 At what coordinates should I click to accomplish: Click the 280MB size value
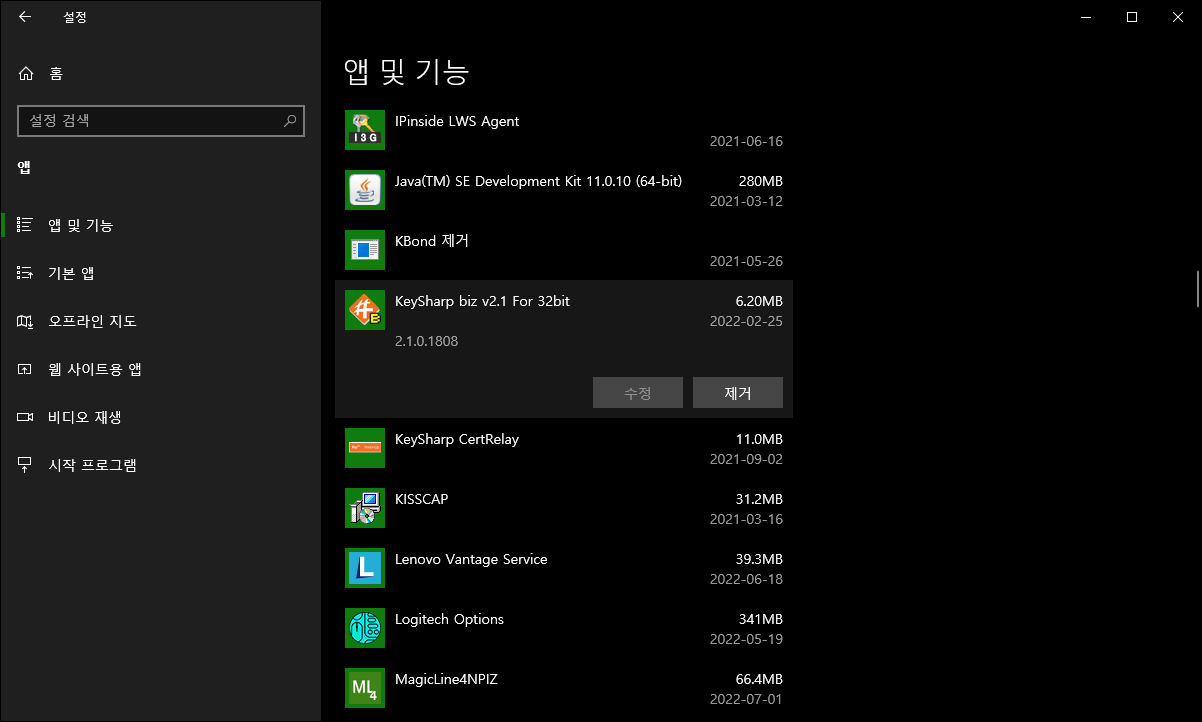[760, 181]
